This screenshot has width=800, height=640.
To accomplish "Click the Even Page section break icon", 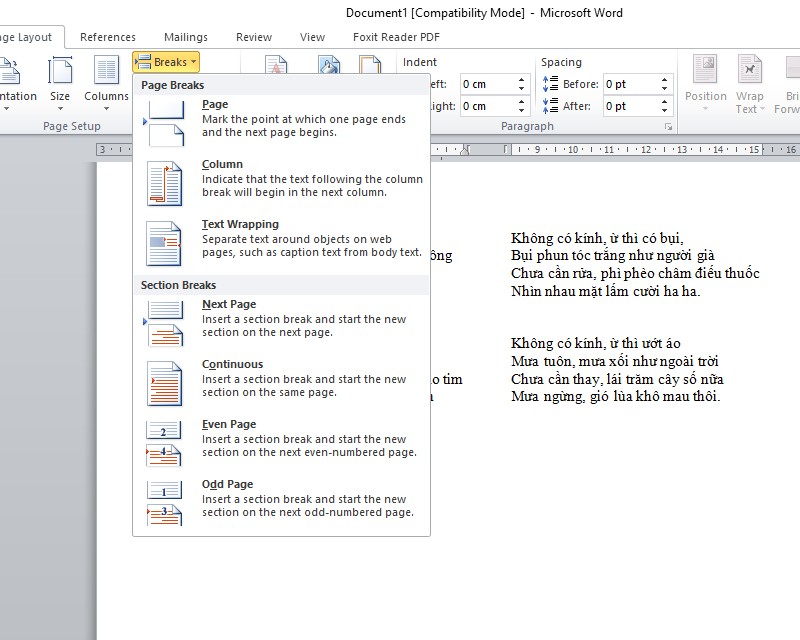I will [164, 444].
